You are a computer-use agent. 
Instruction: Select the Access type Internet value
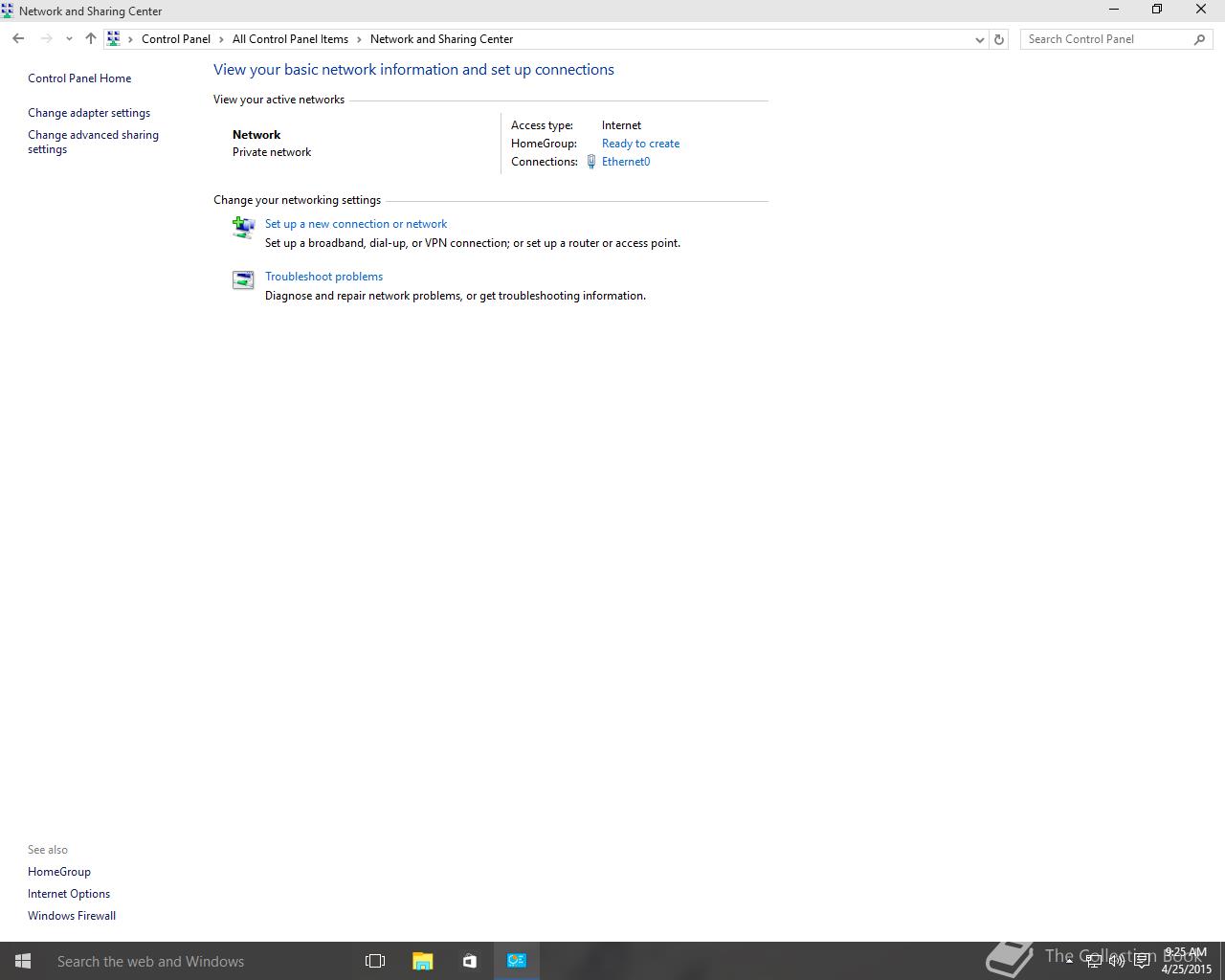tap(621, 125)
